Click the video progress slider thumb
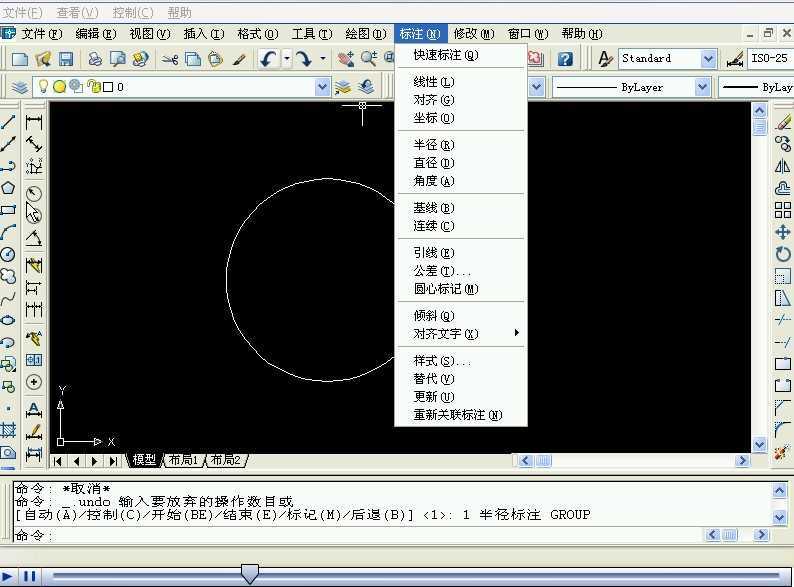The width and height of the screenshot is (794, 587). click(x=249, y=573)
